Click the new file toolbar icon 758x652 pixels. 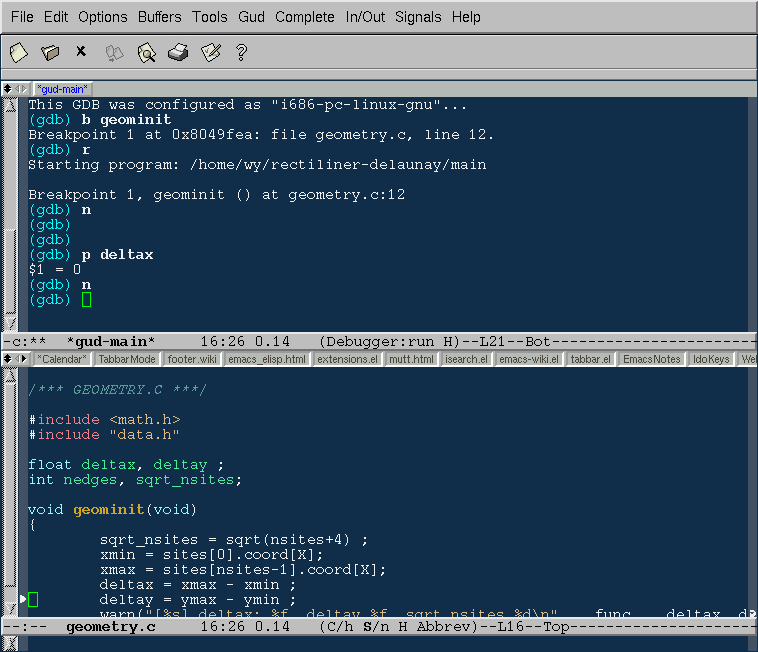(x=18, y=52)
